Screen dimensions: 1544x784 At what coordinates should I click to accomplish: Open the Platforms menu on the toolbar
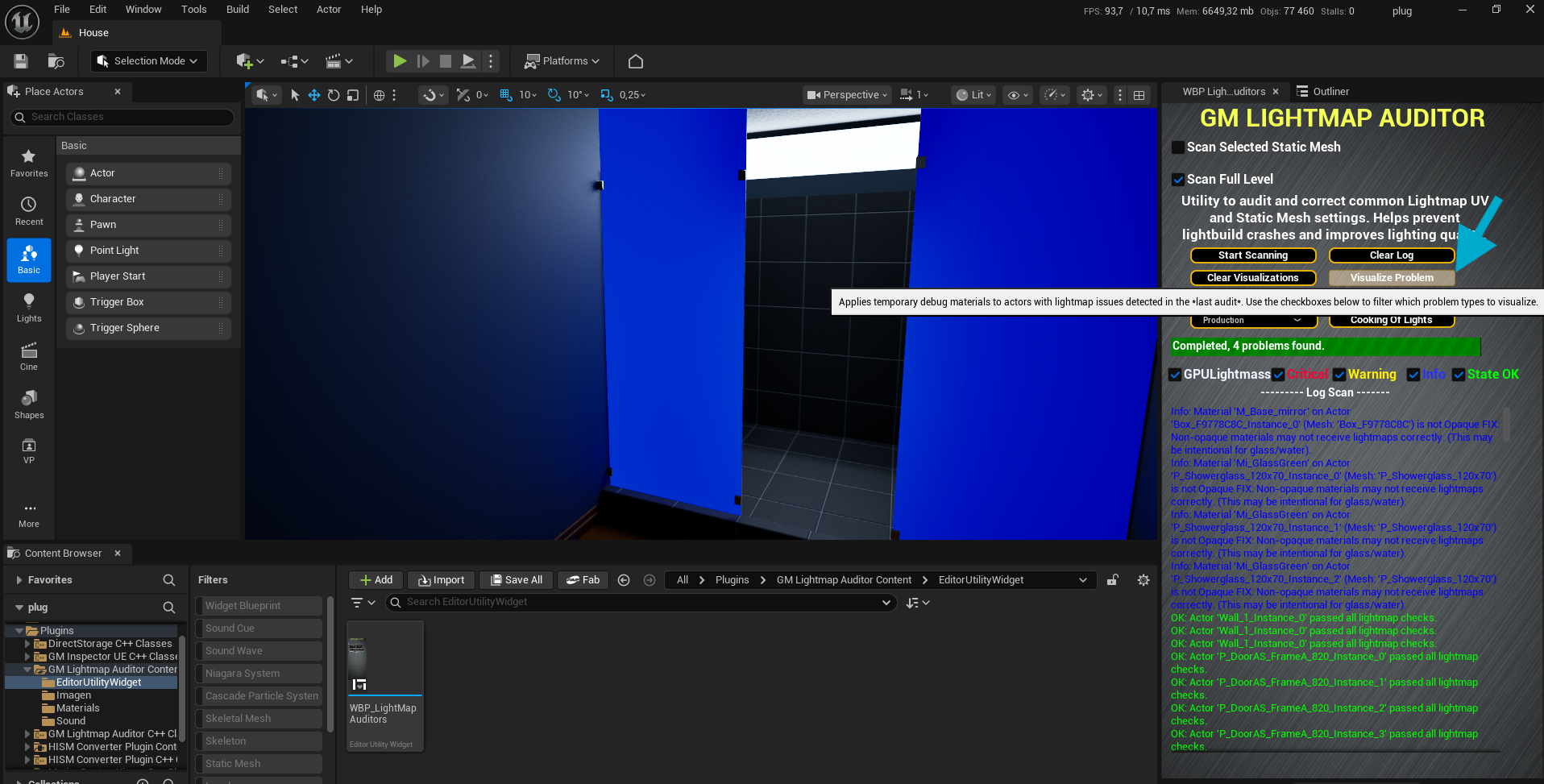[562, 60]
